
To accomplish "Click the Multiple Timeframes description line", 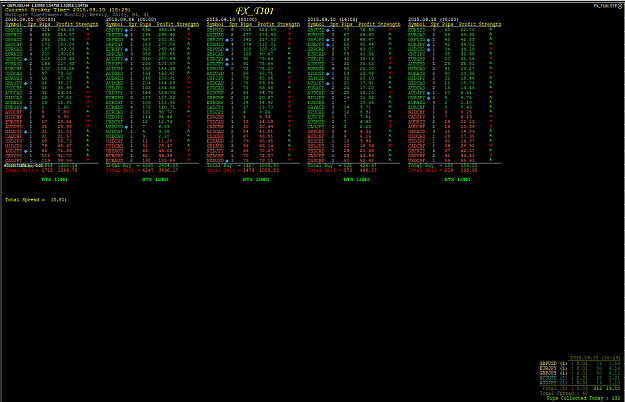I will point(77,14).
